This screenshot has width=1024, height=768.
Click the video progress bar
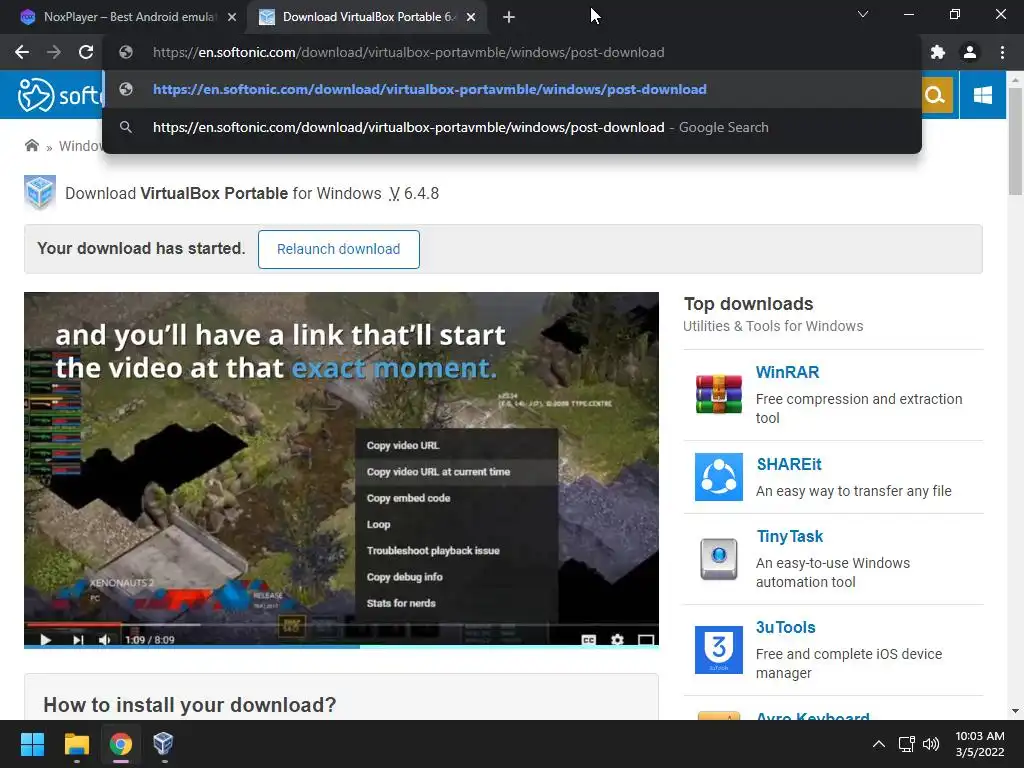click(x=341, y=625)
